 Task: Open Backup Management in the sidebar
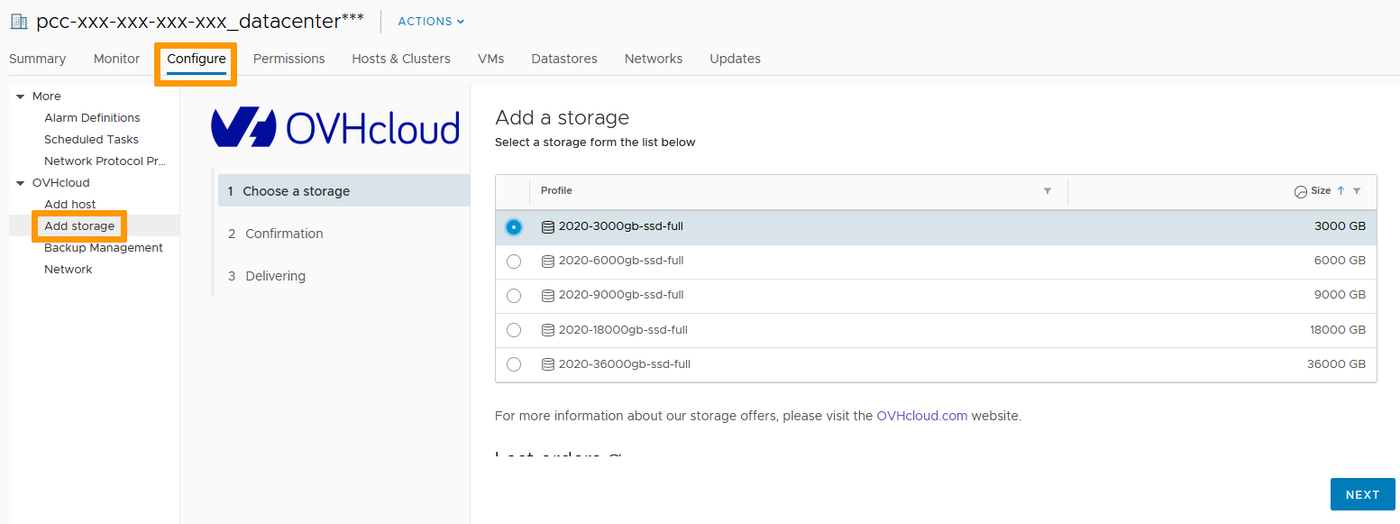tap(103, 248)
